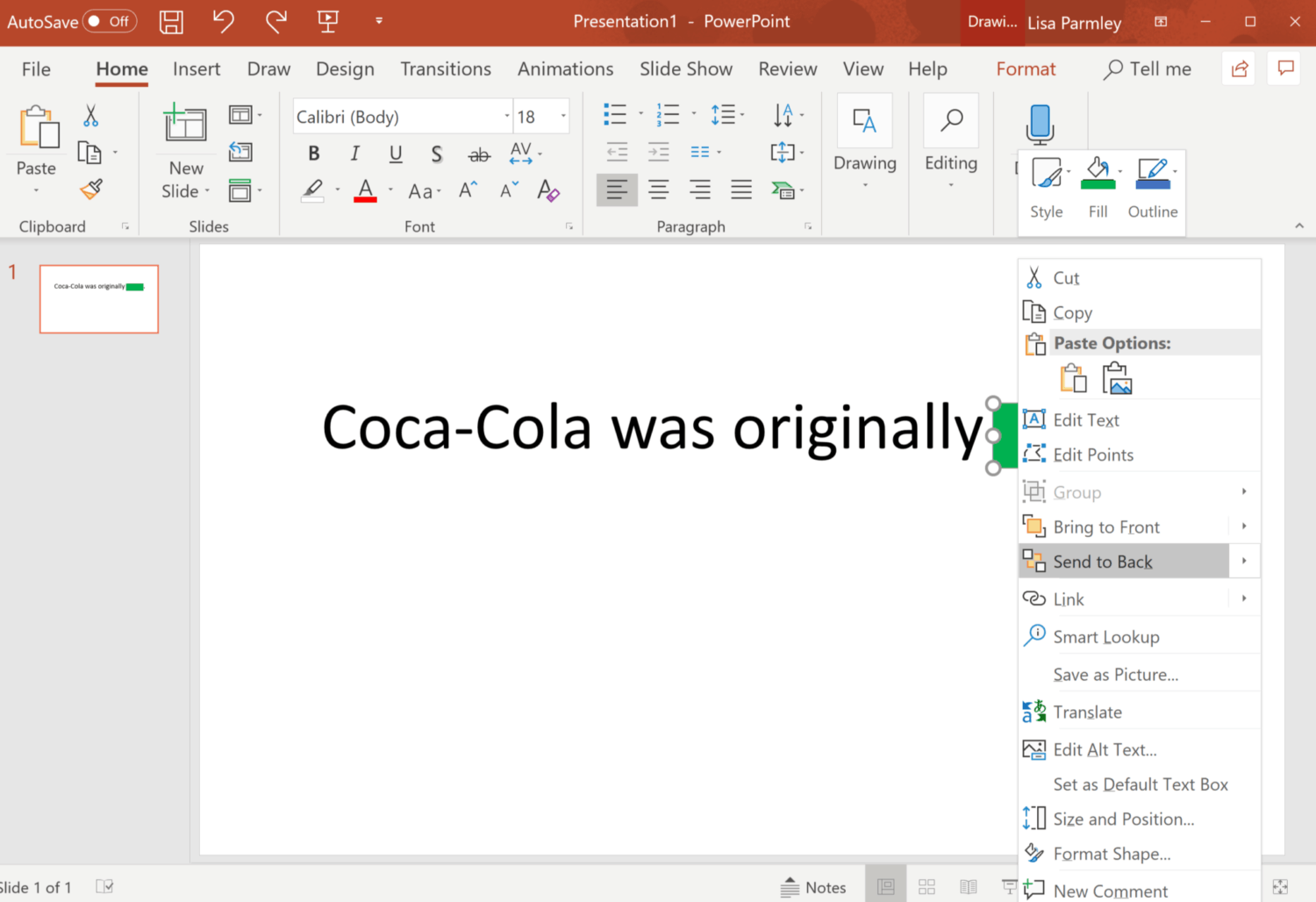Screen dimensions: 1316x902
Task: Cut selection with ribbon scissors icon
Action: [x=90, y=115]
